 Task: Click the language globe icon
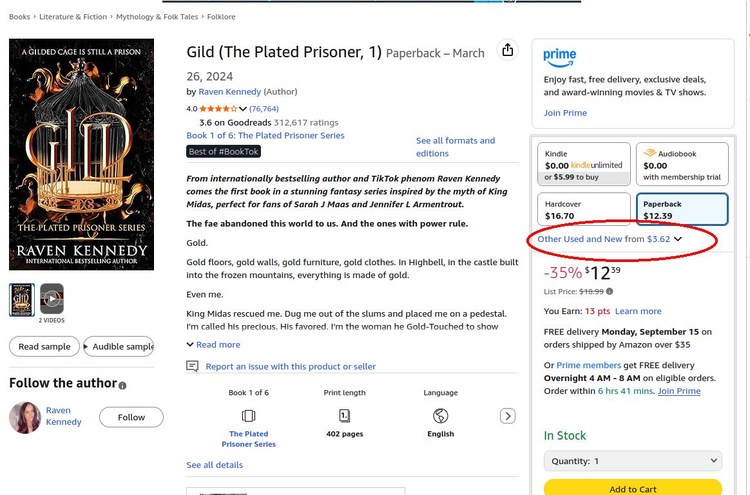pos(440,415)
